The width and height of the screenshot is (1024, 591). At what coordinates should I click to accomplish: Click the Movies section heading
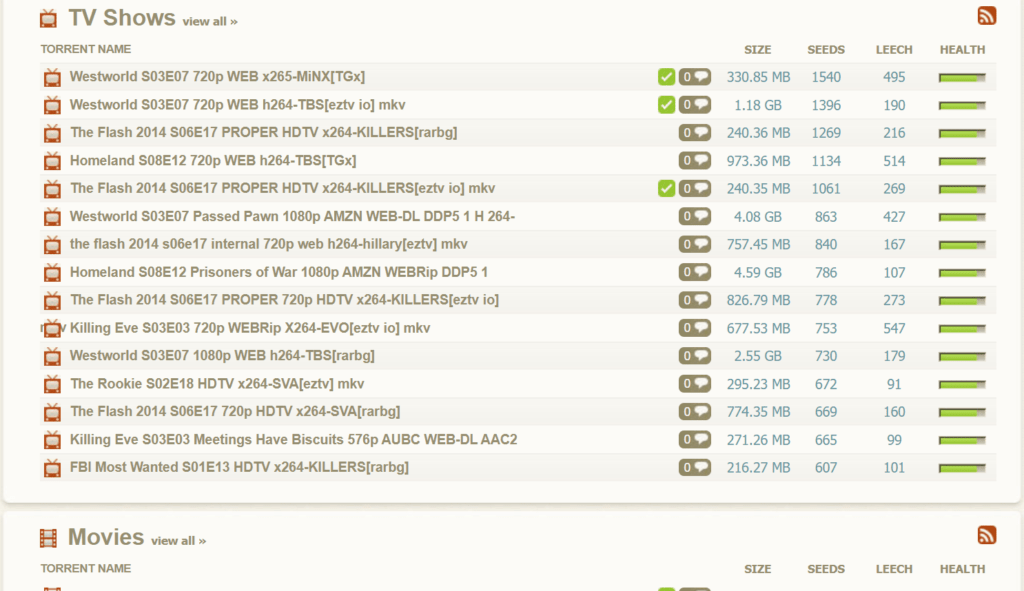106,537
